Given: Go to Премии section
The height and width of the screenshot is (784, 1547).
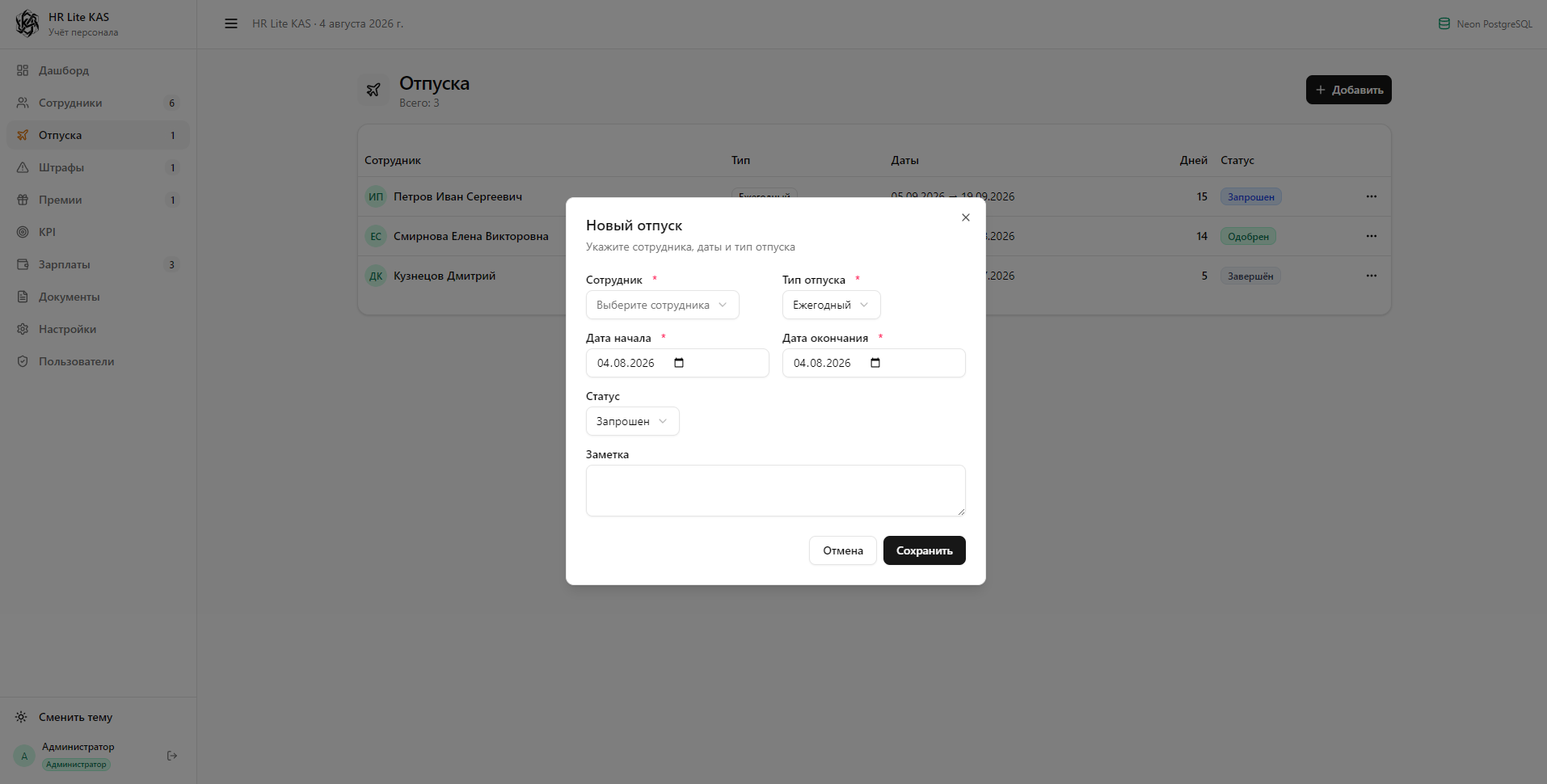Looking at the screenshot, I should [98, 200].
